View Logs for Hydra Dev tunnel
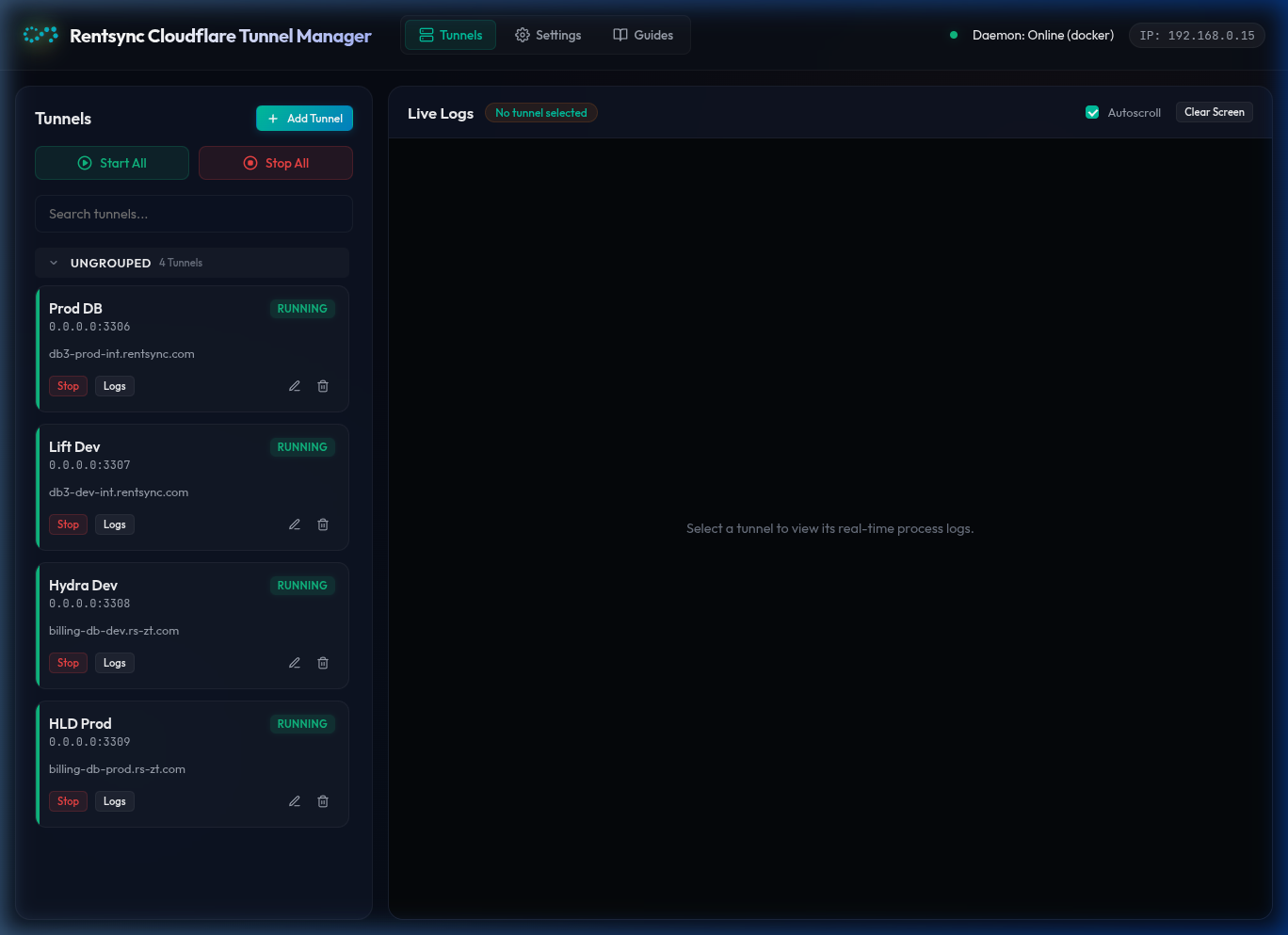1288x935 pixels. (115, 663)
